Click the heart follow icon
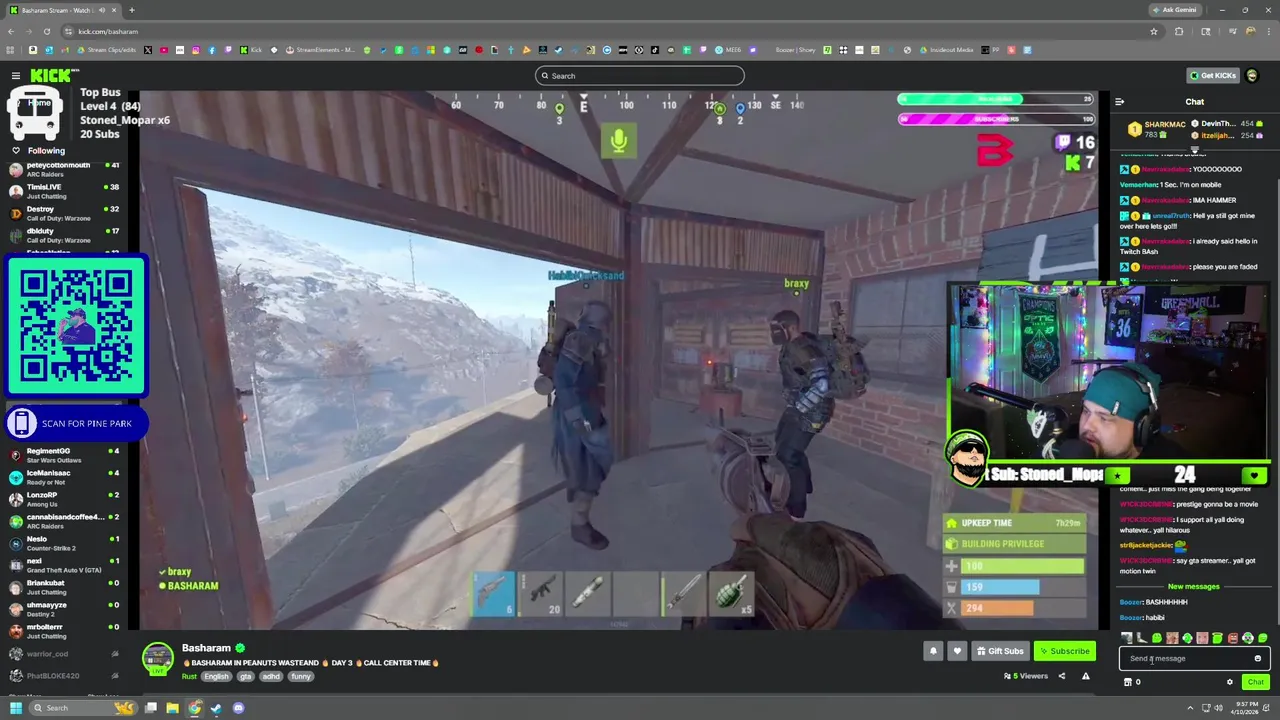 (957, 651)
